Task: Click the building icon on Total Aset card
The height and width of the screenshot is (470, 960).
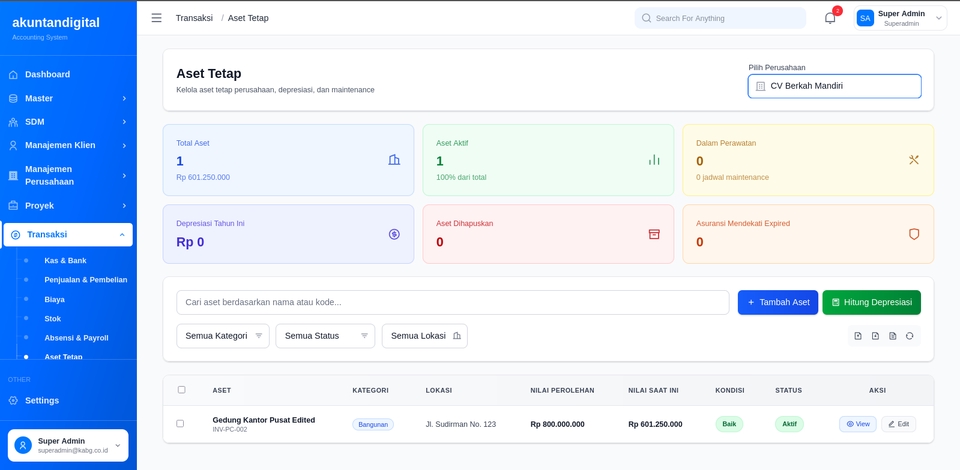Action: click(x=394, y=160)
